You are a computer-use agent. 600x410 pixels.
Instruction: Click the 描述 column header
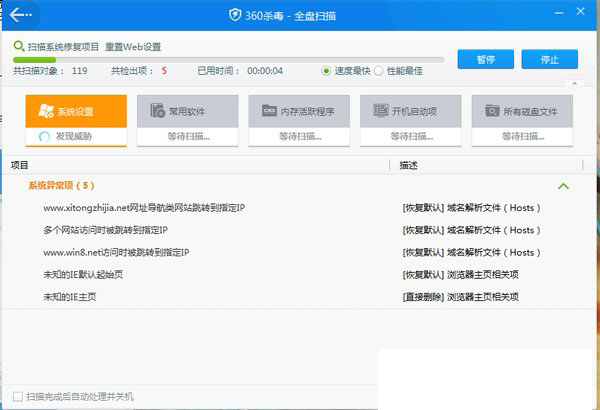[x=408, y=165]
